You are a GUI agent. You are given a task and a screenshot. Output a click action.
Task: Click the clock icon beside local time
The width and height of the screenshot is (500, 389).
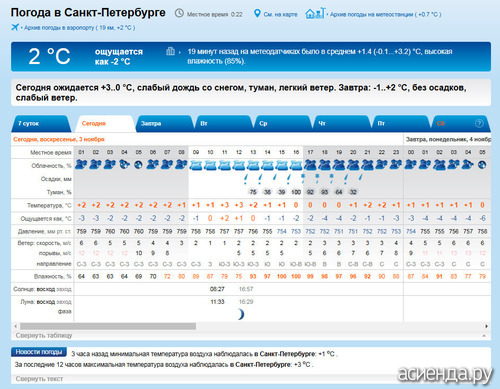pyautogui.click(x=179, y=13)
